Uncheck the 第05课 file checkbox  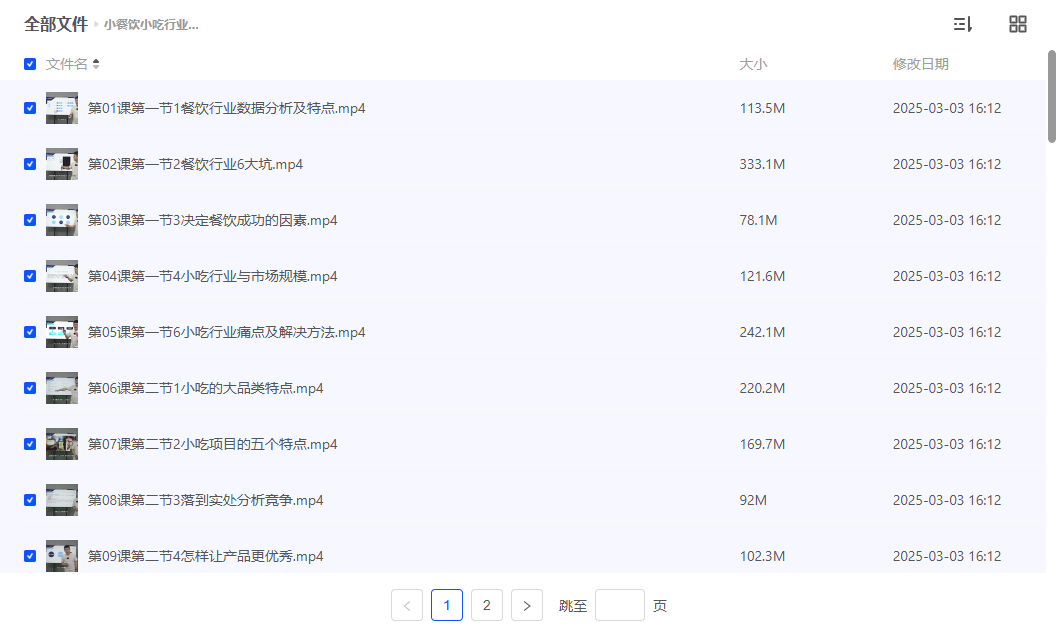[29, 331]
